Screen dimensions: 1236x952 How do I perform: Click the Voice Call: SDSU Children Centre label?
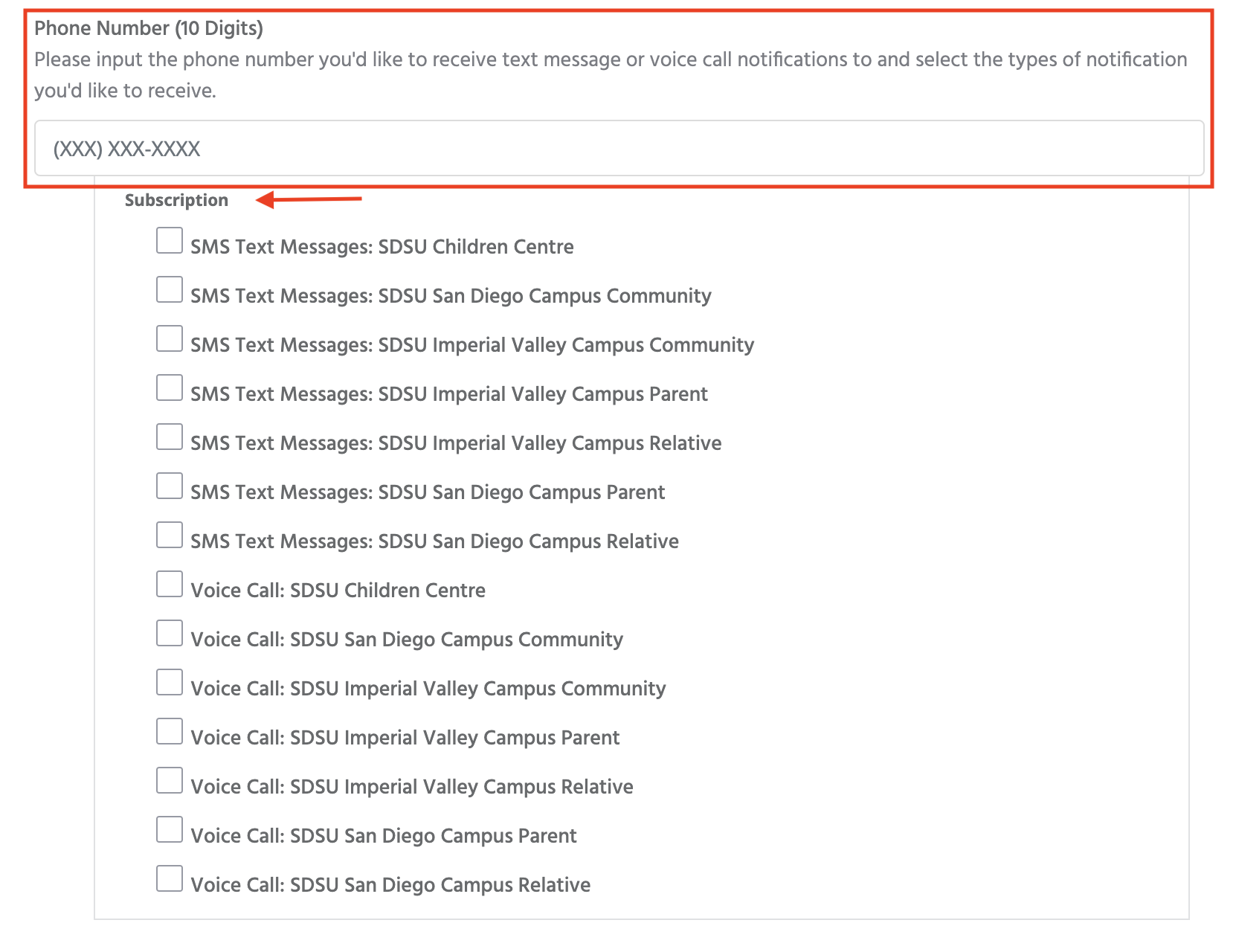tap(338, 591)
